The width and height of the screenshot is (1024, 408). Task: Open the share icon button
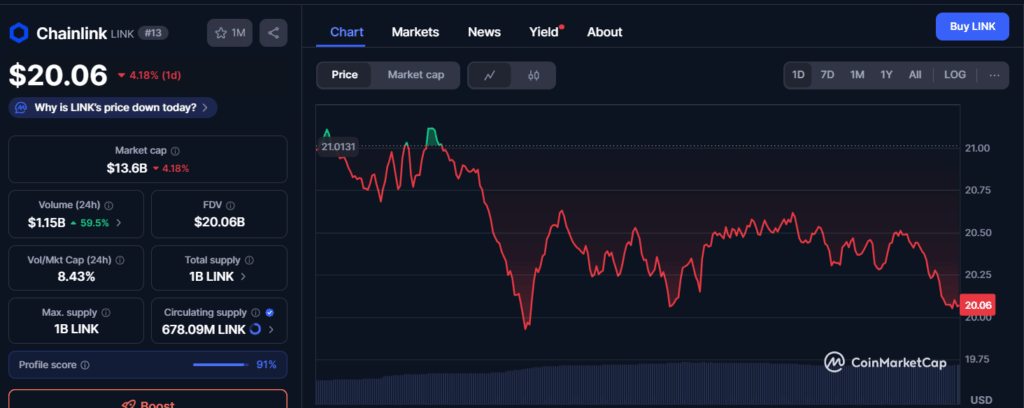coord(273,33)
